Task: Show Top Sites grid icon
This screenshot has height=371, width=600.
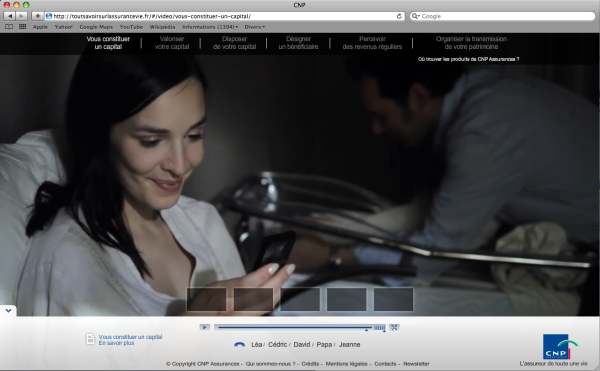Action: pyautogui.click(x=23, y=27)
